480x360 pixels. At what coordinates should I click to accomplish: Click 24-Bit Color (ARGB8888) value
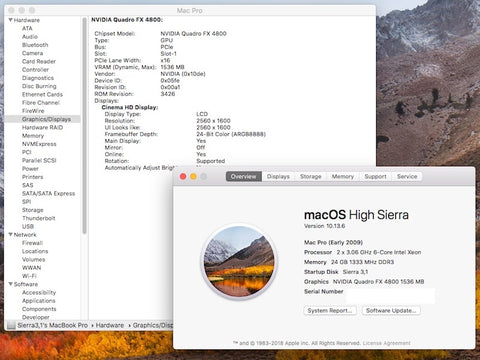tap(231, 134)
